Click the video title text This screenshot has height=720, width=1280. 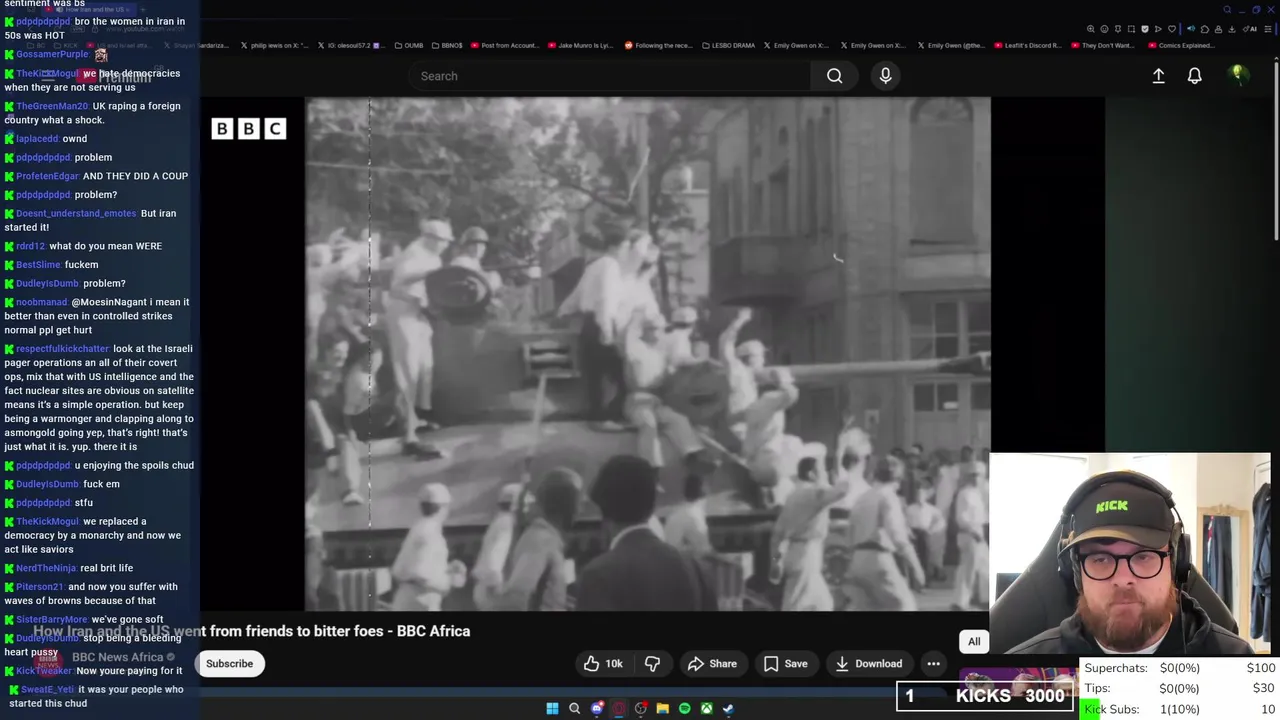(252, 631)
